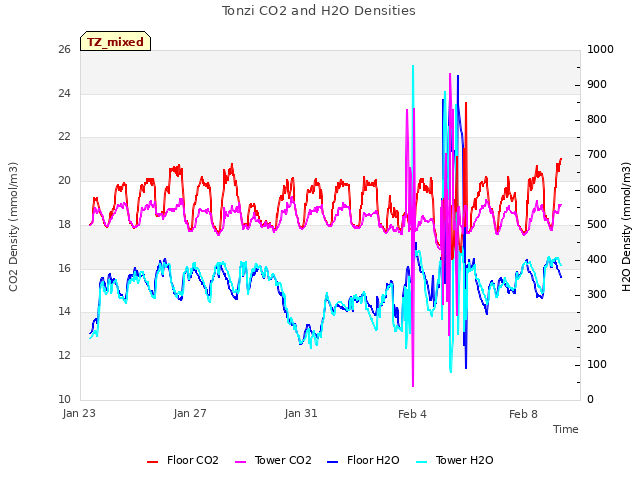Click the chart title Tonzi CO2 and H2O Densities
This screenshot has width=640, height=480.
click(x=319, y=11)
